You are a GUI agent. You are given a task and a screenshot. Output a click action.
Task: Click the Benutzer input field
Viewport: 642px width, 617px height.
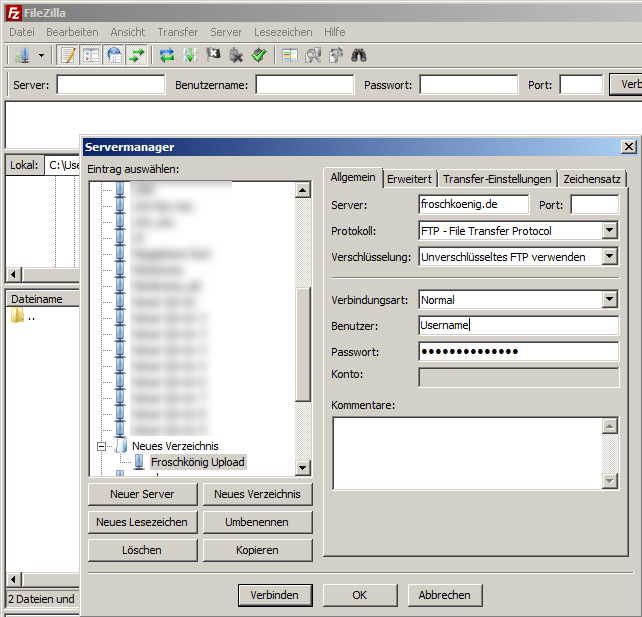coord(517,325)
